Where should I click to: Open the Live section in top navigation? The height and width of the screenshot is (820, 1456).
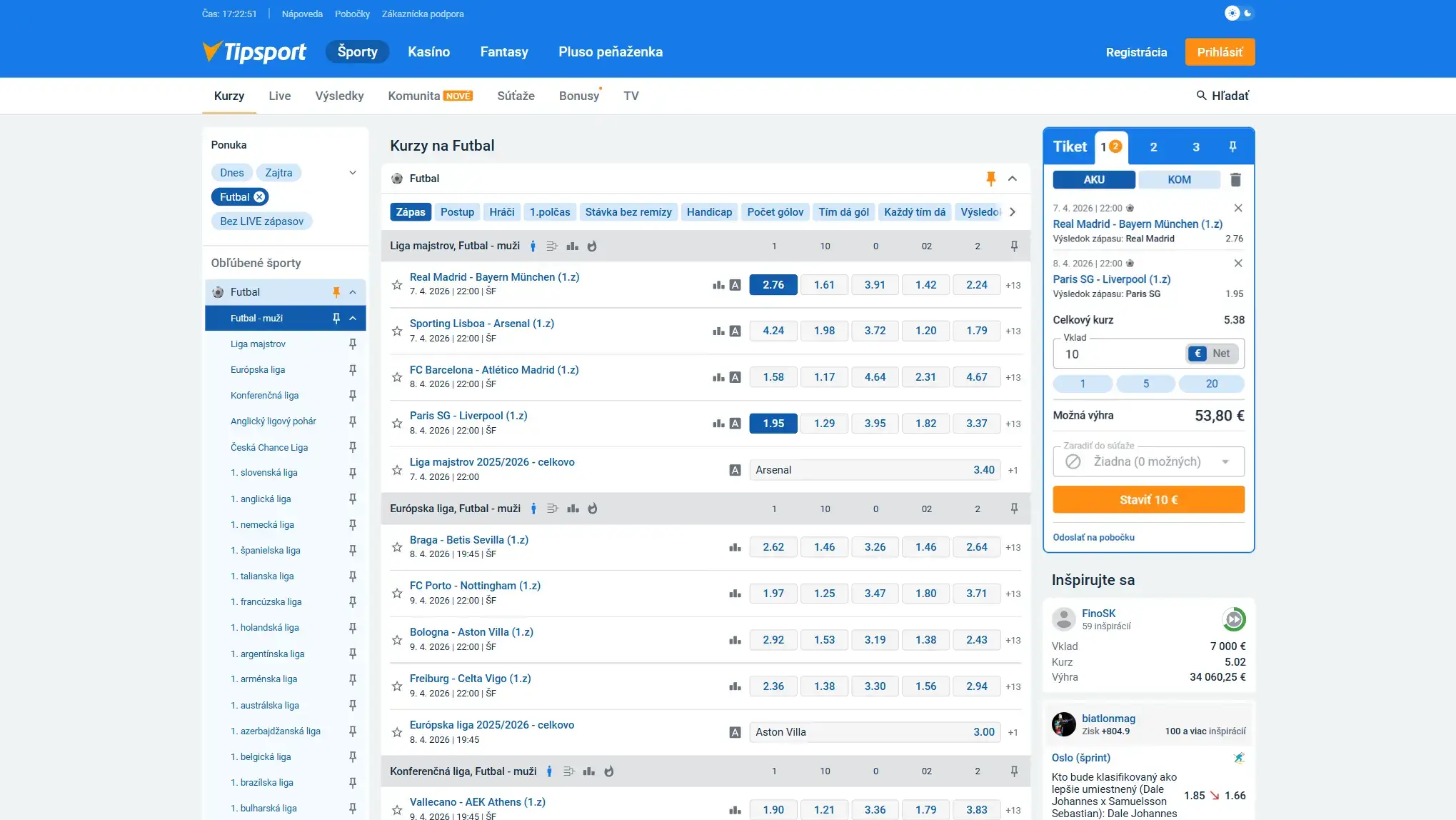click(279, 96)
